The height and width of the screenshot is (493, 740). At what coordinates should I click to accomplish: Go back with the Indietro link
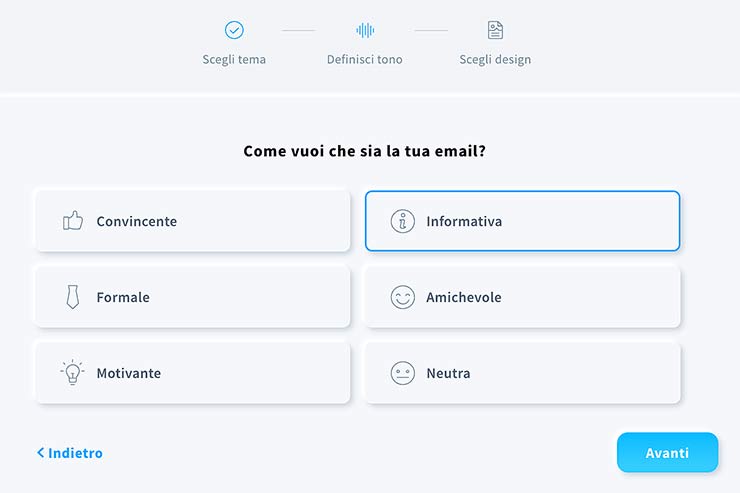tap(70, 453)
